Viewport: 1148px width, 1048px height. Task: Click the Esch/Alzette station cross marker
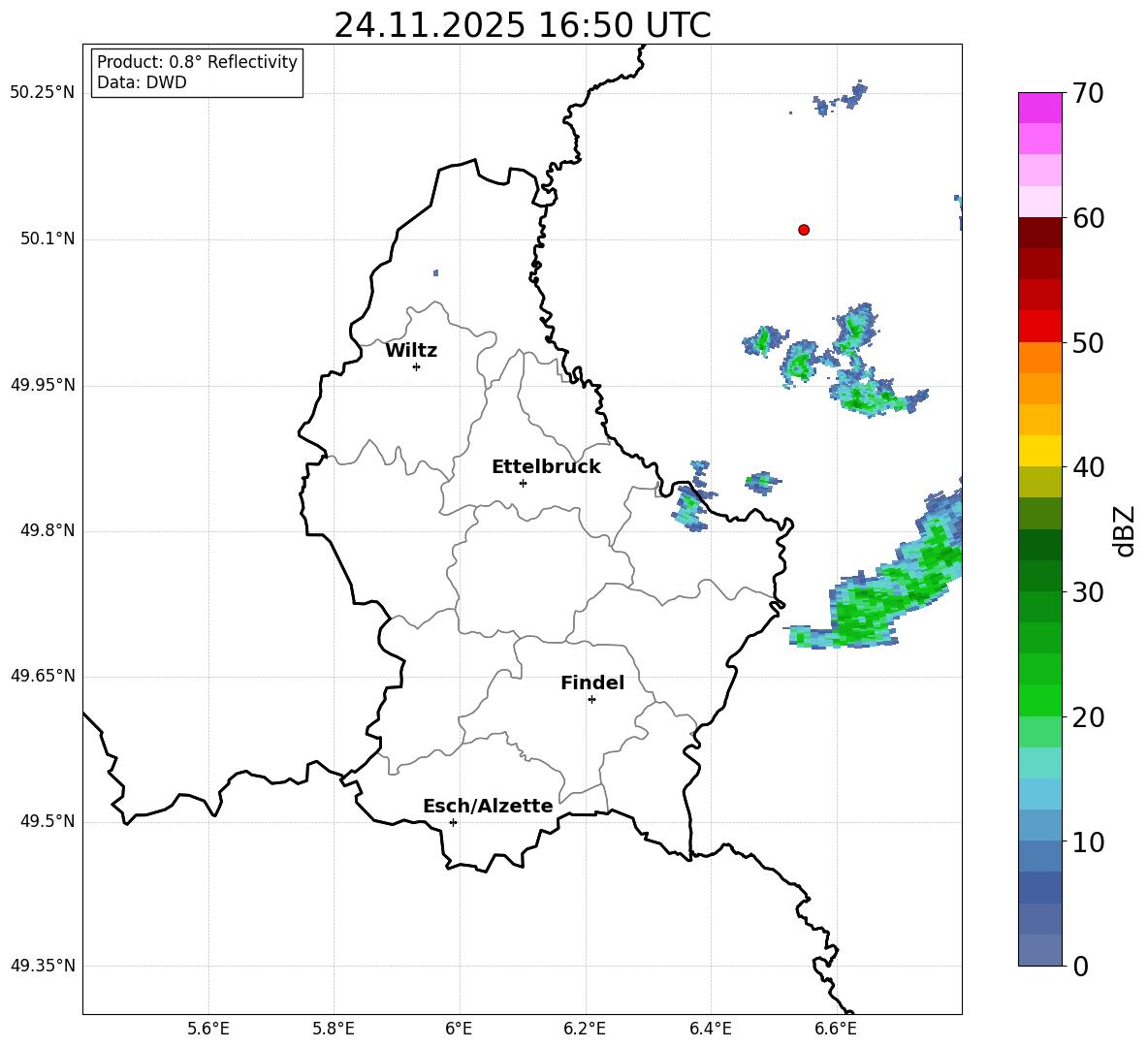tap(453, 822)
